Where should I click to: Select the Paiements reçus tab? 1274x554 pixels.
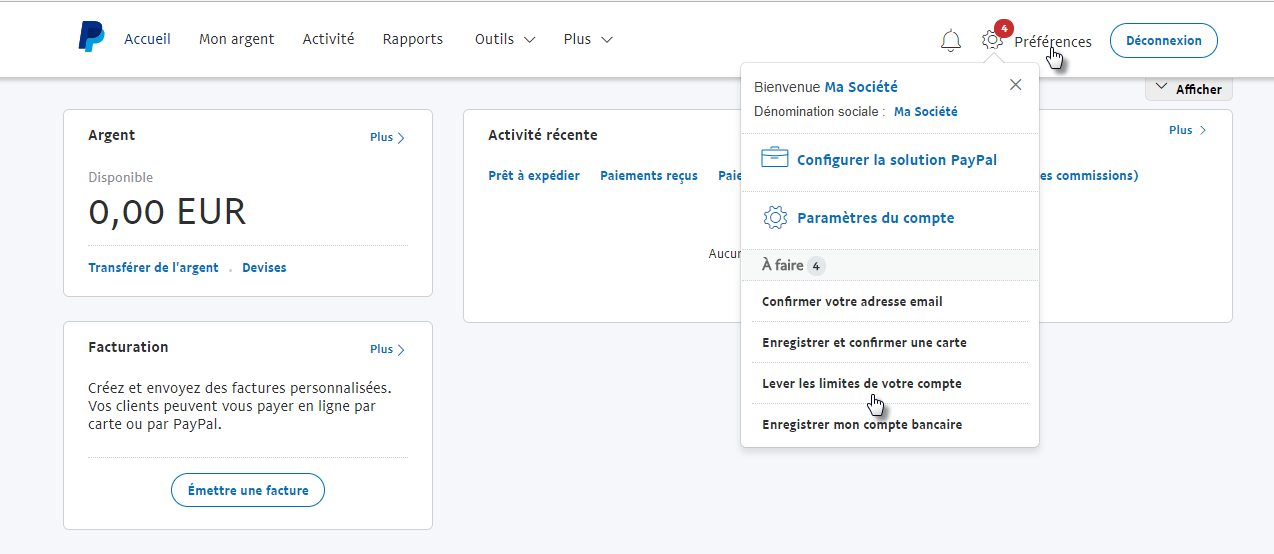point(649,176)
